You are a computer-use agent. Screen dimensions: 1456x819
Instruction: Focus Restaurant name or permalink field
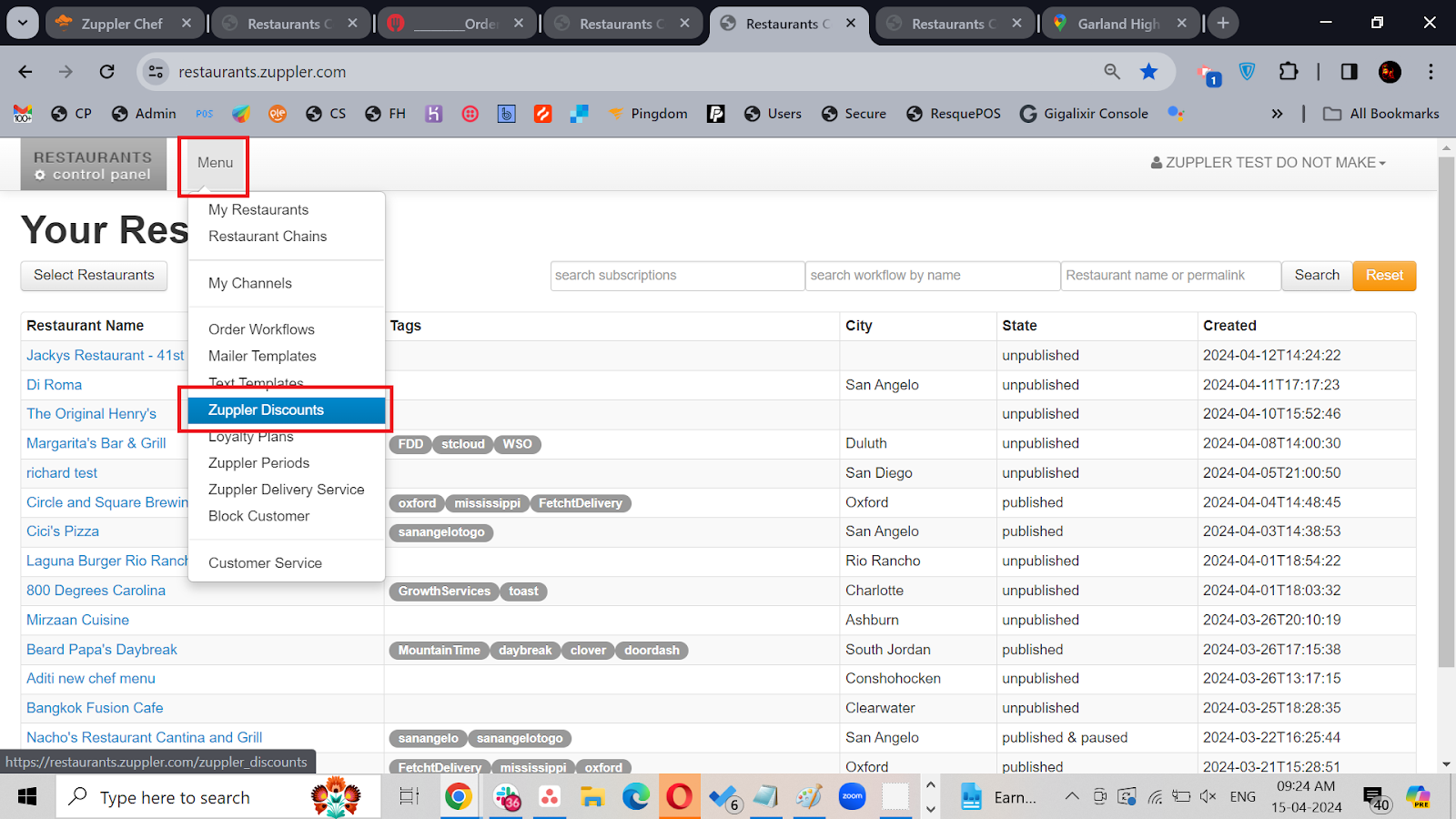[1170, 276]
